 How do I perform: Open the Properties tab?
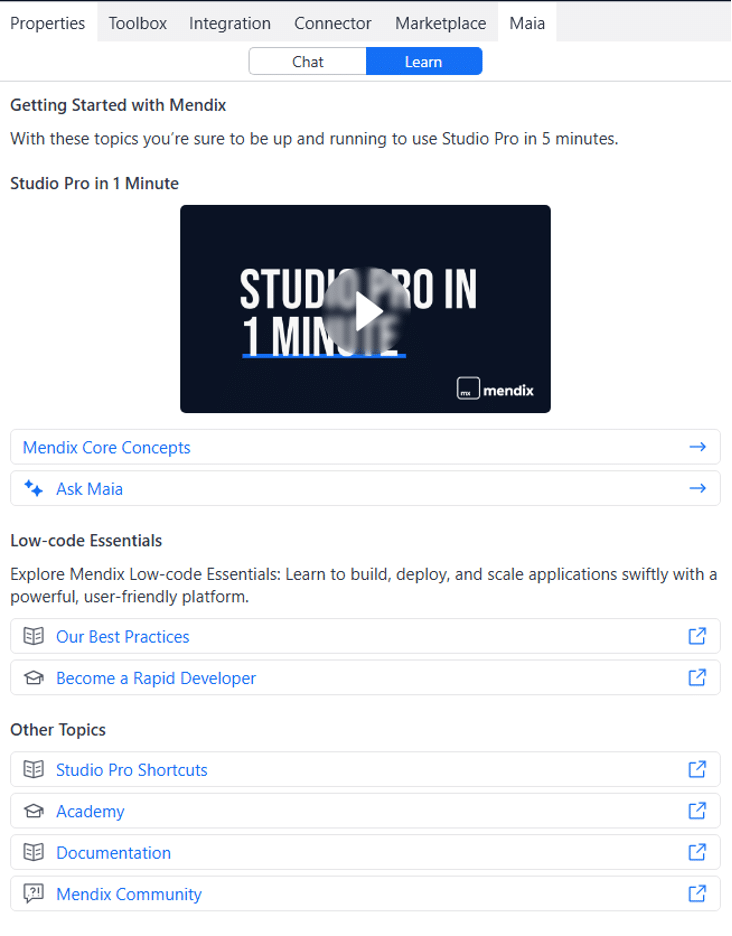click(48, 23)
